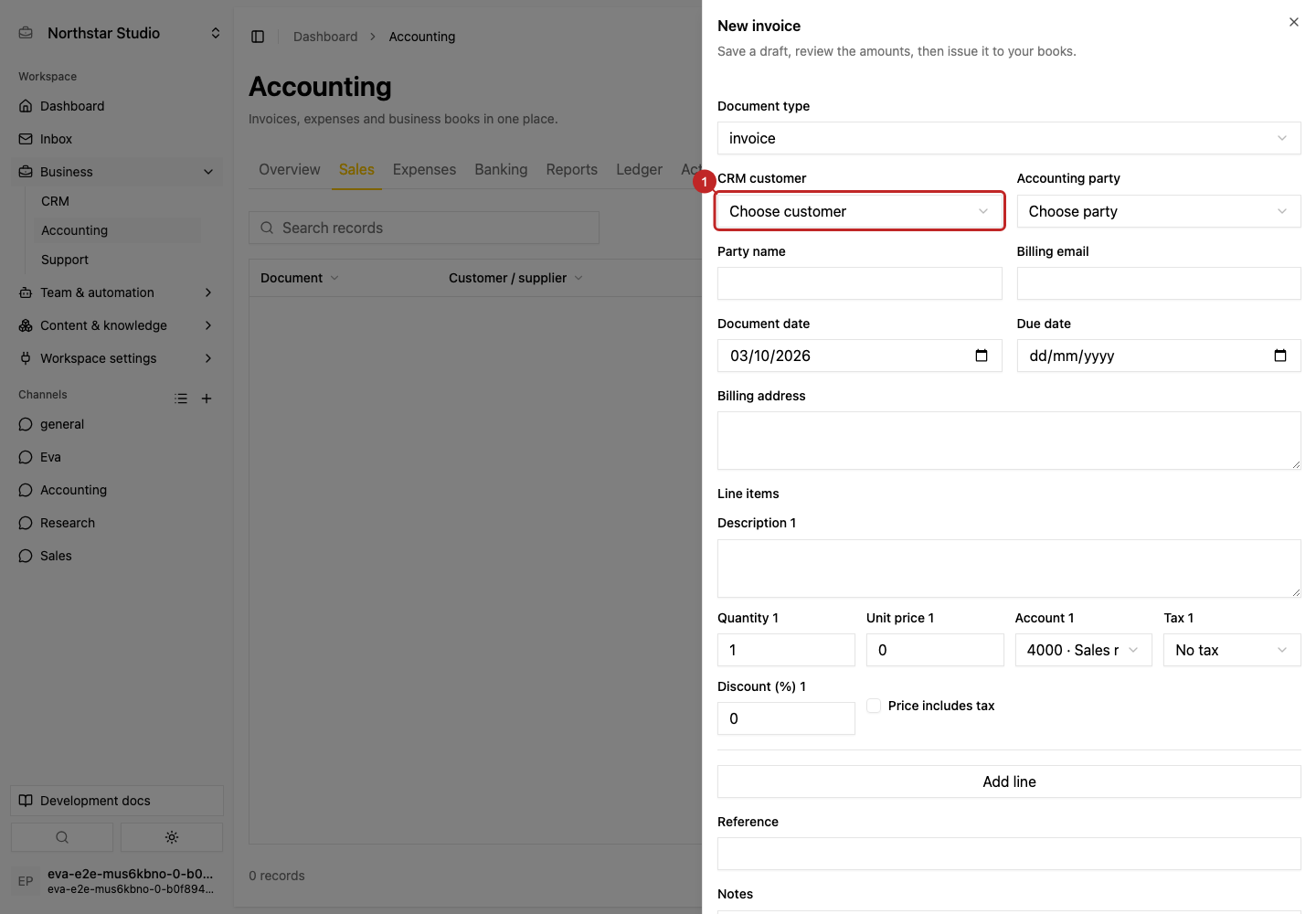Viewport: 1316px width, 914px height.
Task: Toggle the sidebar panel icon
Action: (258, 37)
